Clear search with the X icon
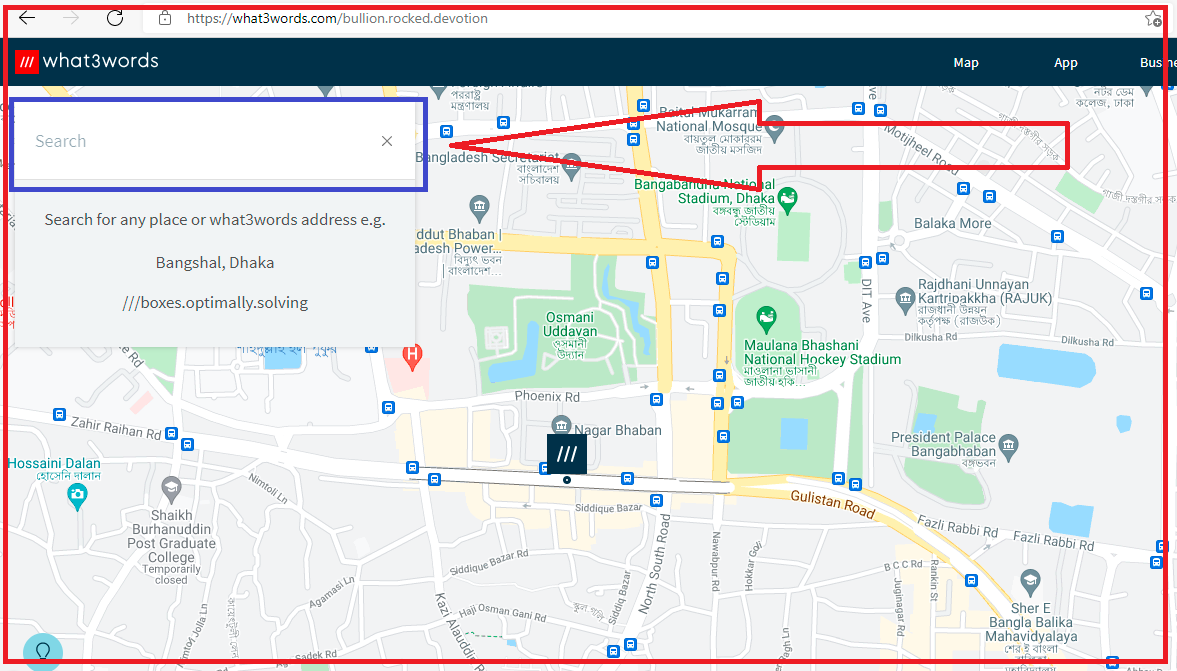 [387, 141]
